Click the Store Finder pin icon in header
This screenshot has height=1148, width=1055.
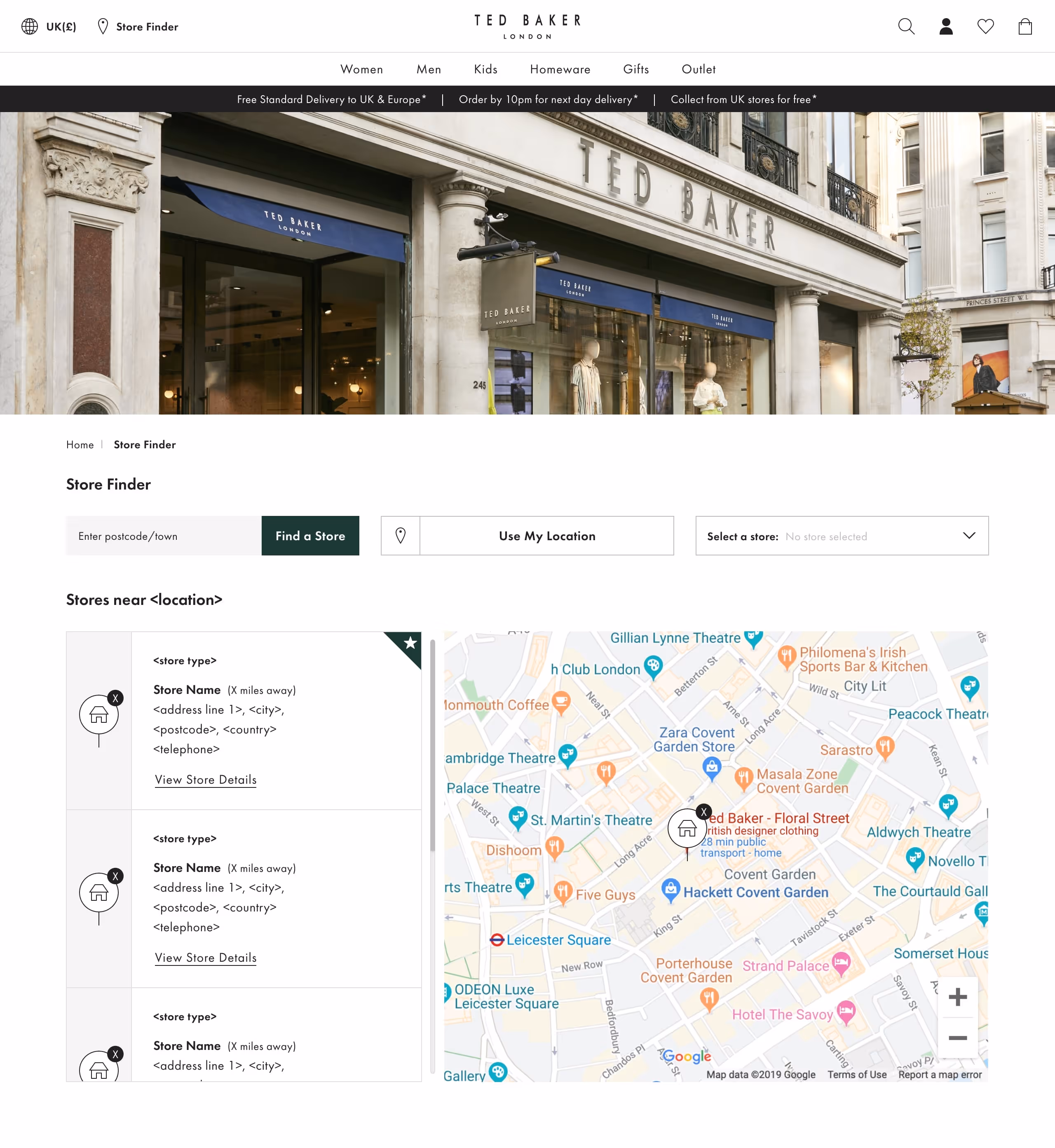coord(103,26)
